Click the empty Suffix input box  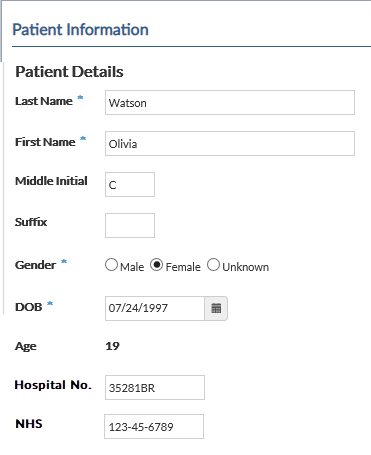coord(130,225)
